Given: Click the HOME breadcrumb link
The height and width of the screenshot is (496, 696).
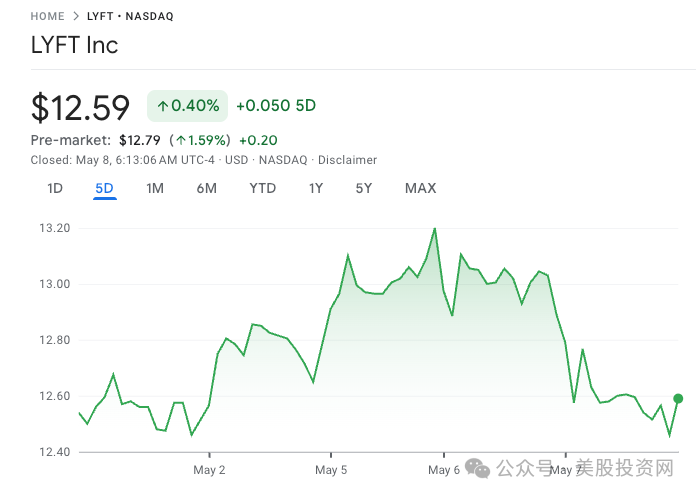Looking at the screenshot, I should click(48, 16).
